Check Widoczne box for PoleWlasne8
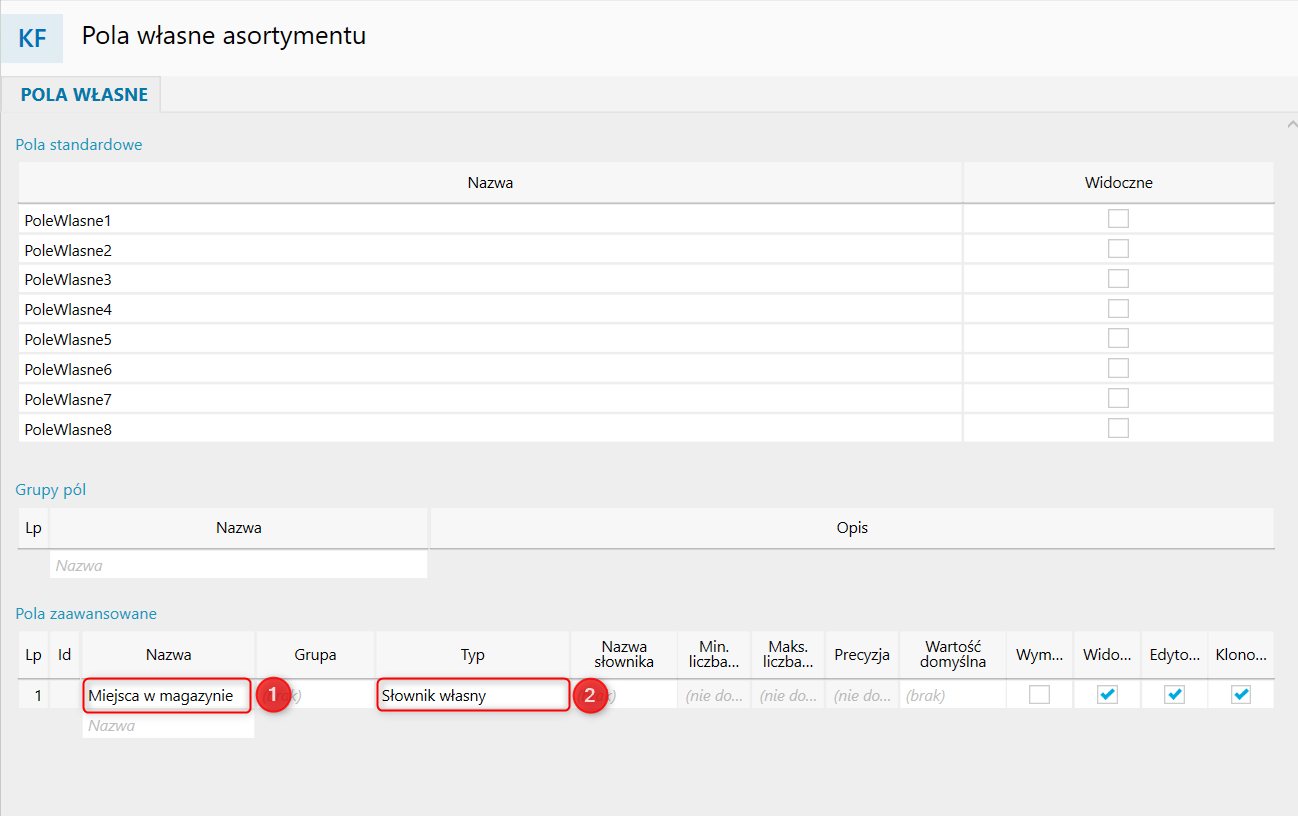Screen dimensions: 1298x816 point(1118,429)
